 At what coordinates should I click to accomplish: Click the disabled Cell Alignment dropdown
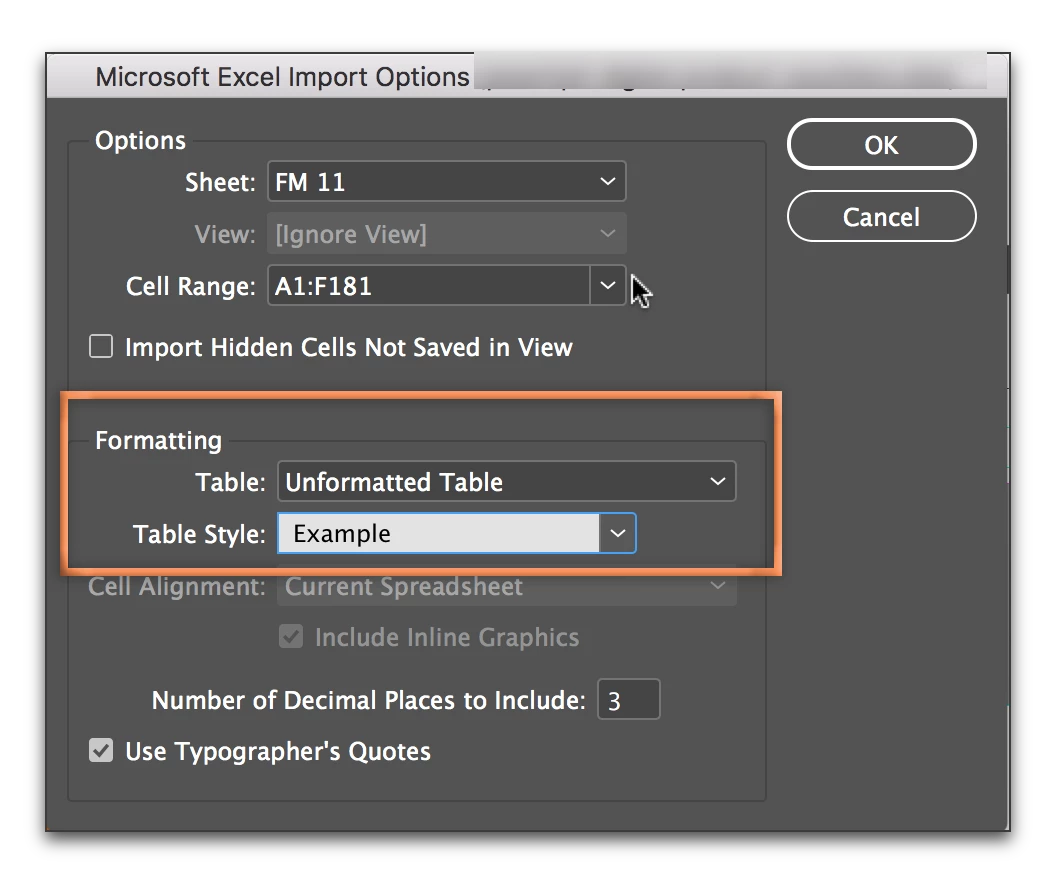coord(506,586)
